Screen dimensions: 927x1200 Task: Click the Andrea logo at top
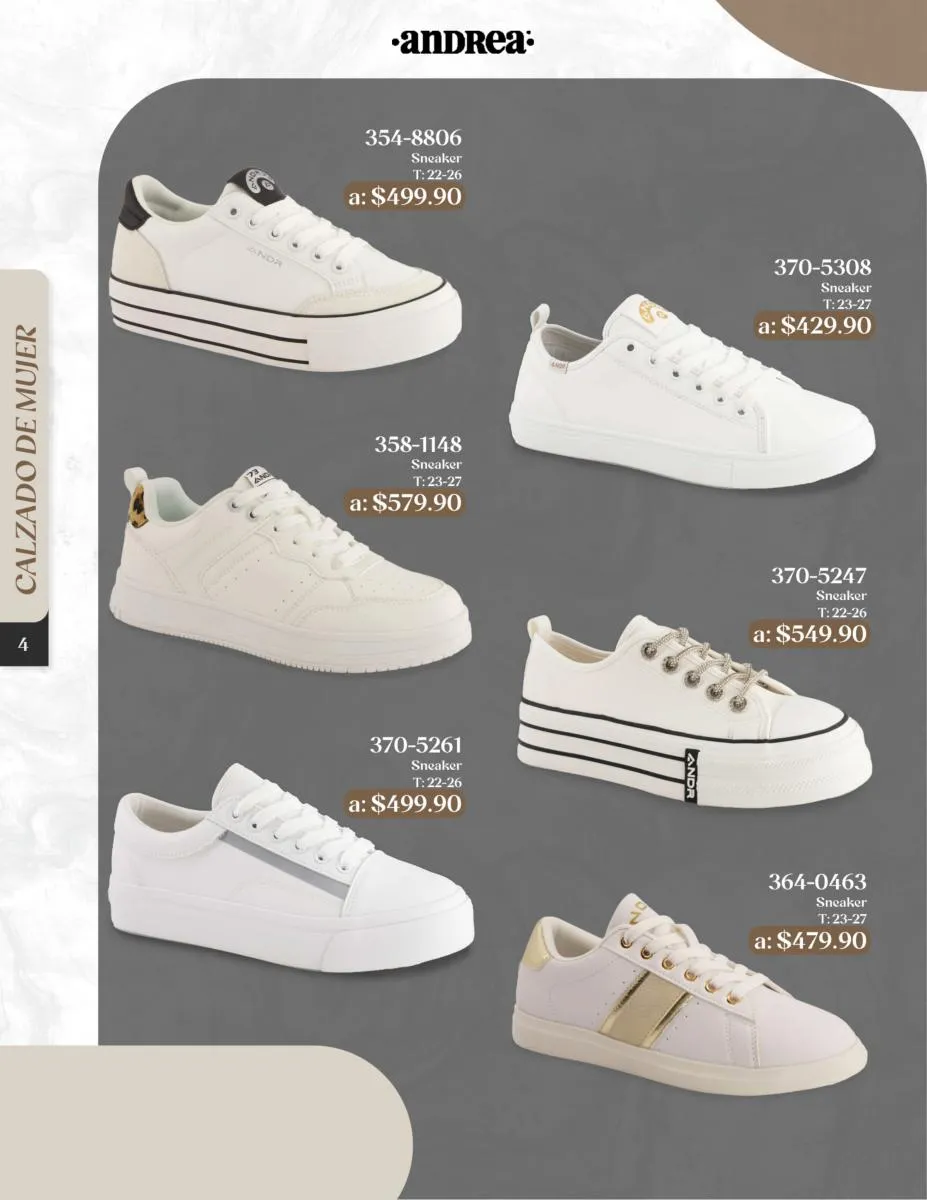point(463,43)
